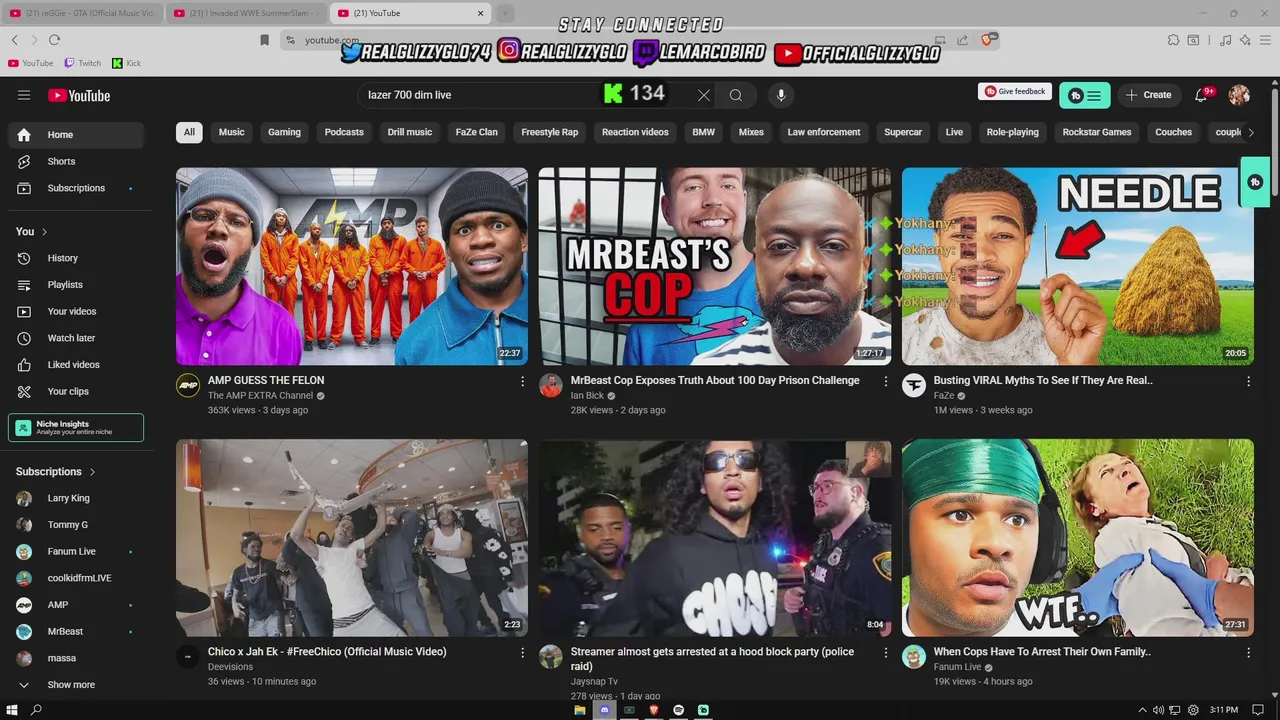Bookmark this page icon
Viewport: 1280px width, 720px height.
point(264,40)
